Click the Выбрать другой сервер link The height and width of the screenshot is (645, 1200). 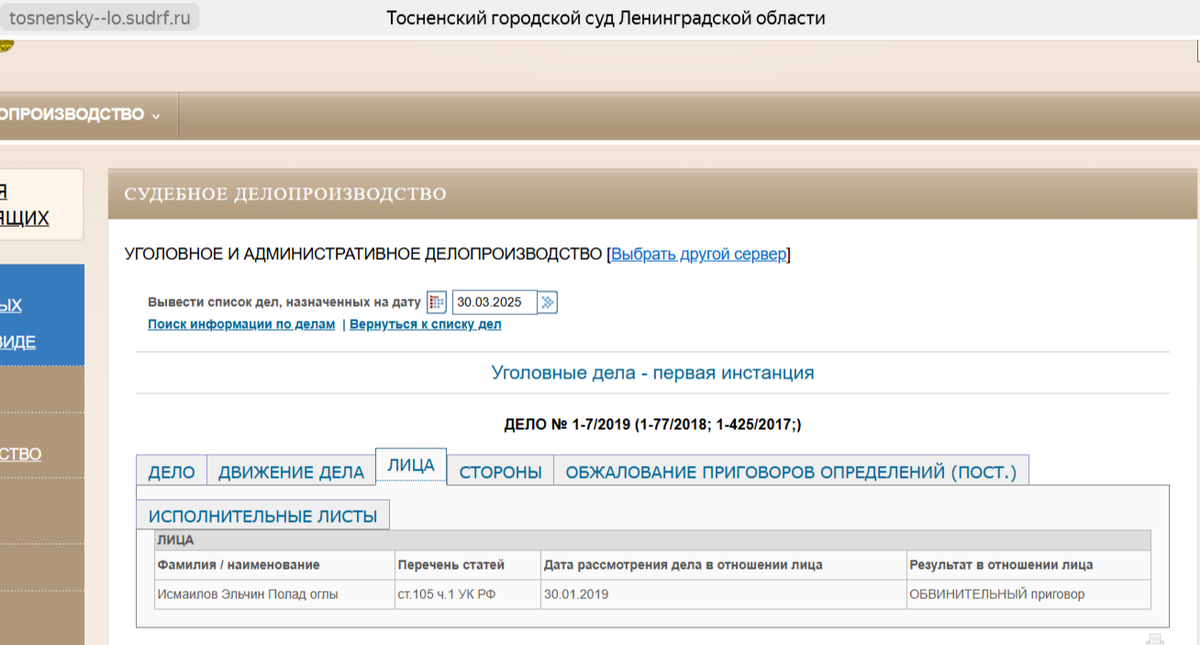point(699,254)
